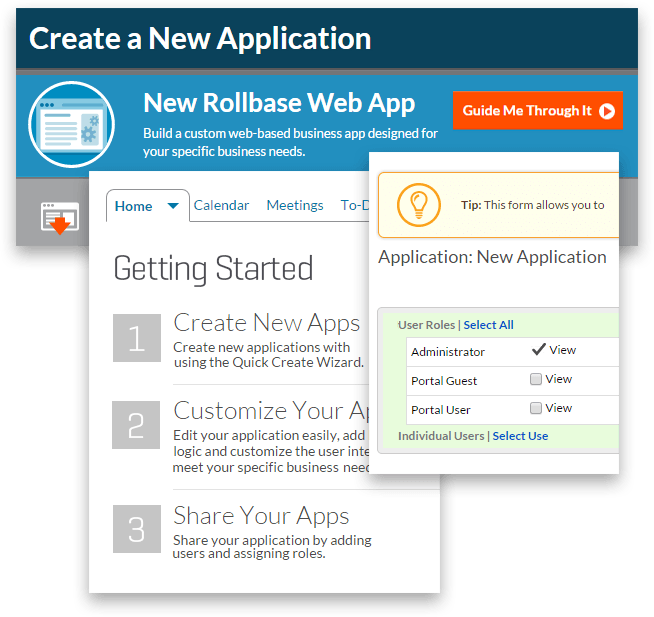Enable View for Portal Guest
The image size is (654, 617).
(x=536, y=379)
